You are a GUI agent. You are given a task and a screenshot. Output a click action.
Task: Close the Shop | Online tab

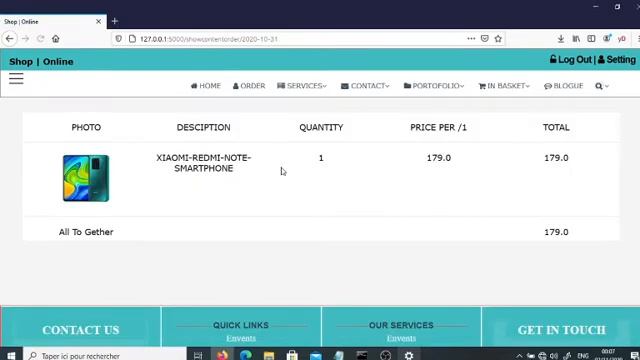98,22
